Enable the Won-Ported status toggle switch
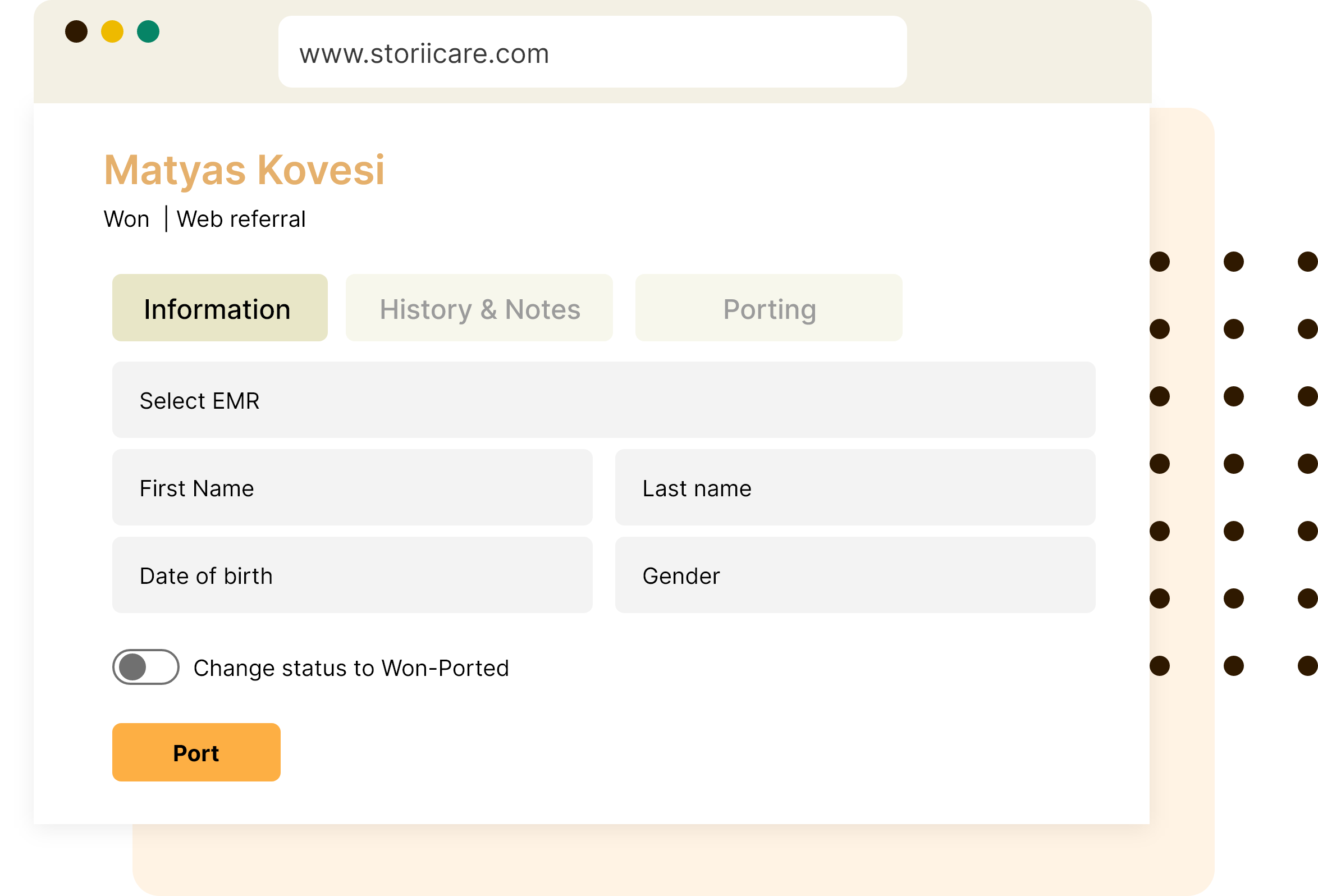1318x896 pixels. point(146,667)
